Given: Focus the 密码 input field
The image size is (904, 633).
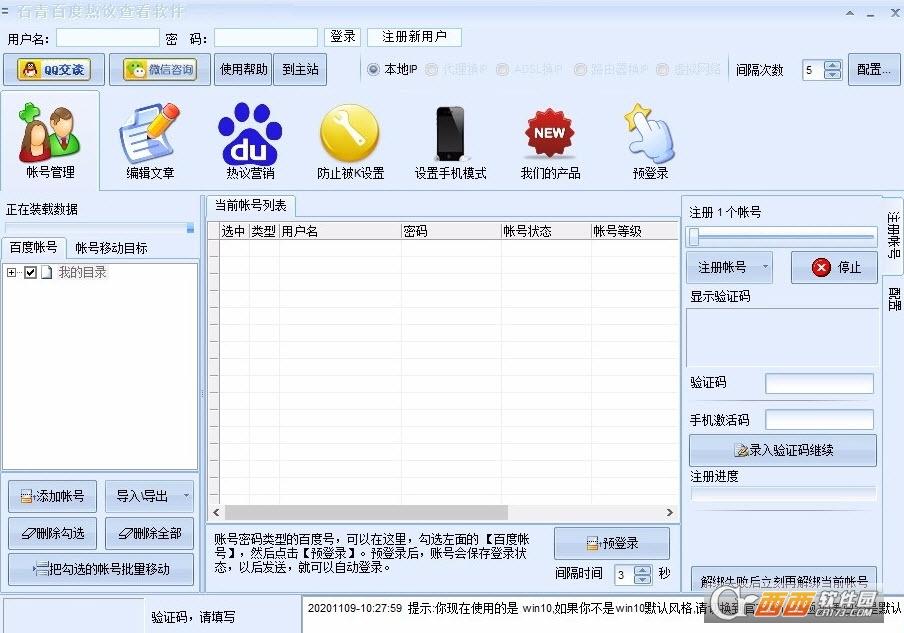Looking at the screenshot, I should (x=266, y=38).
